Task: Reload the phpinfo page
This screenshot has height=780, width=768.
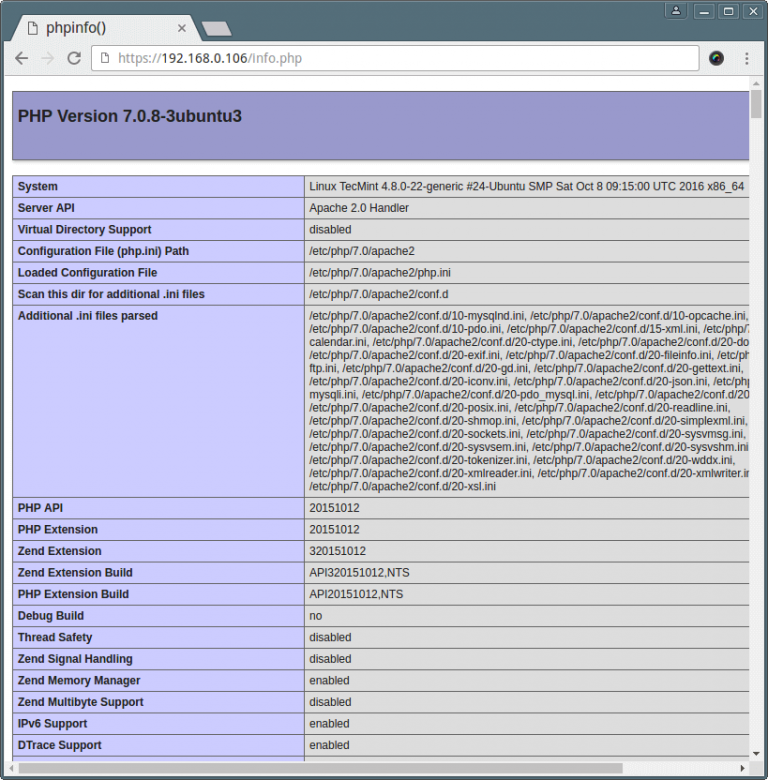Action: point(74,59)
